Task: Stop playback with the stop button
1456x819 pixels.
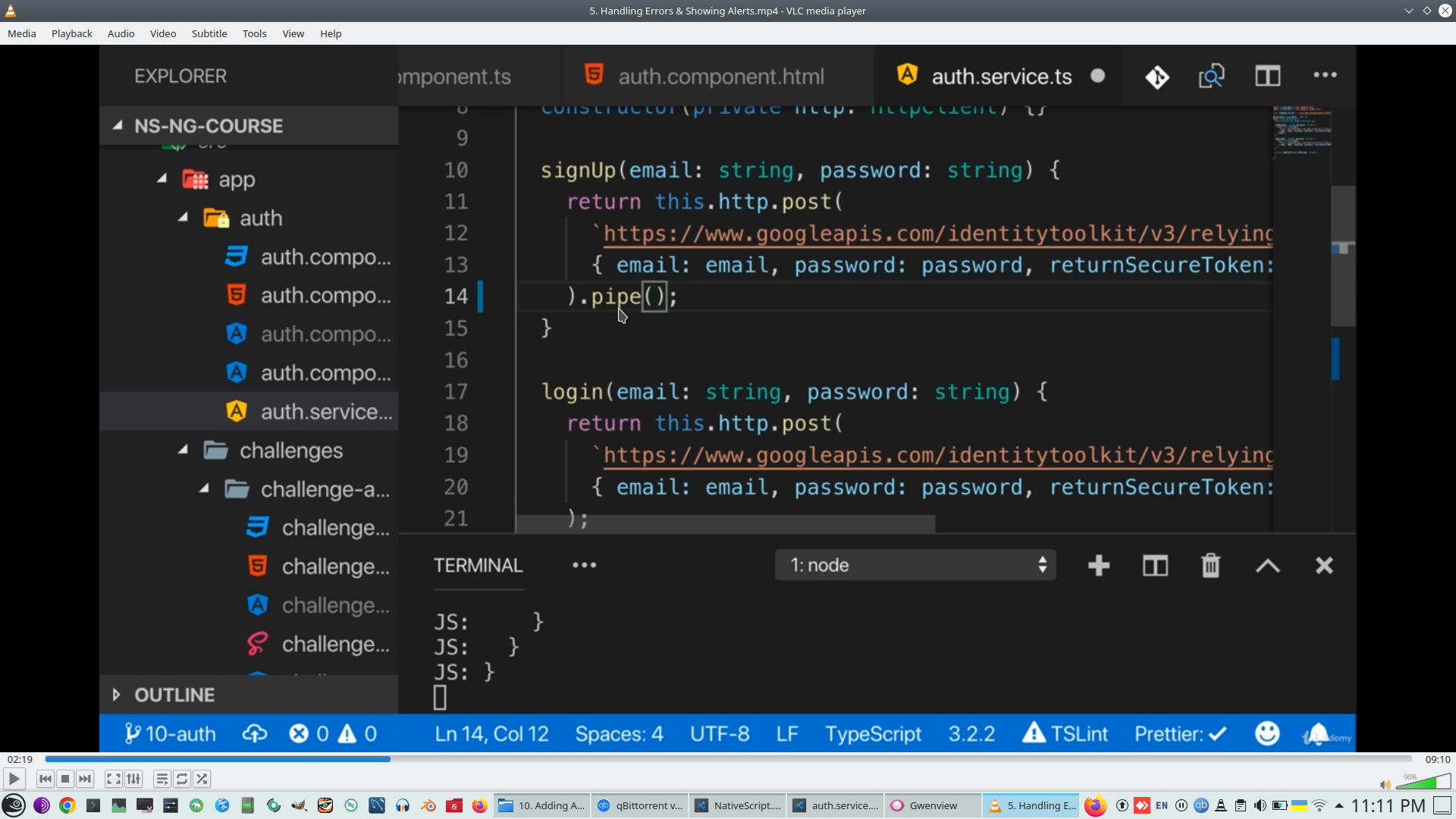Action: pos(65,779)
